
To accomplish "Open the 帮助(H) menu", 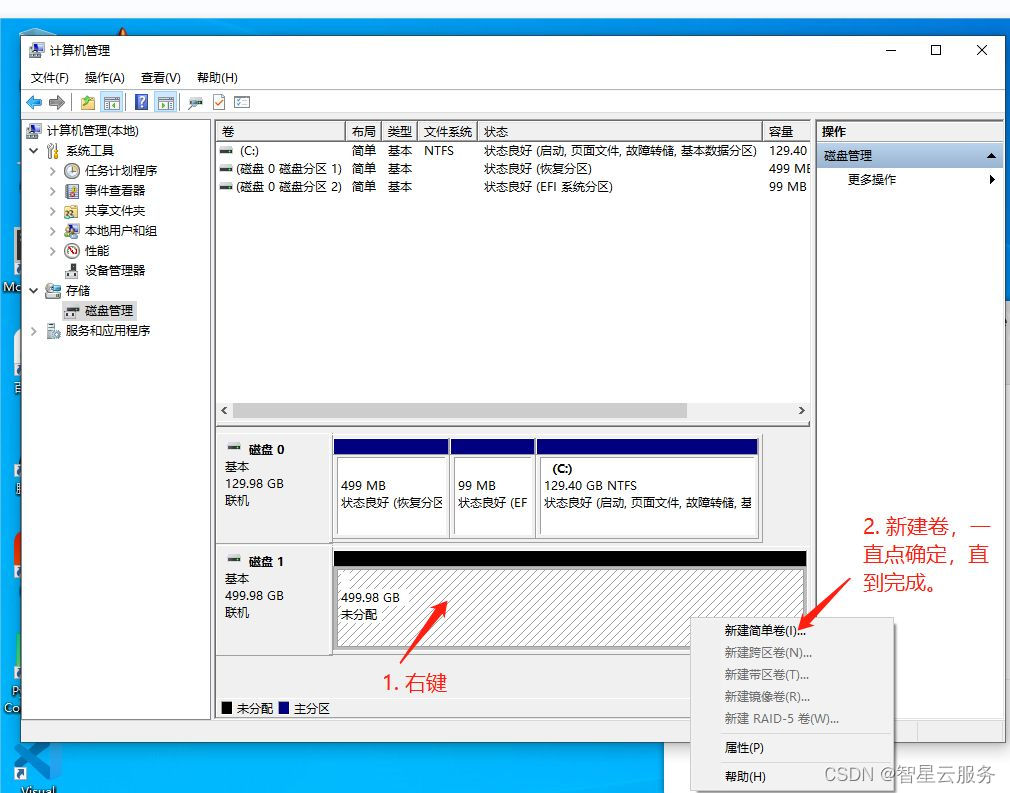I will coord(217,78).
